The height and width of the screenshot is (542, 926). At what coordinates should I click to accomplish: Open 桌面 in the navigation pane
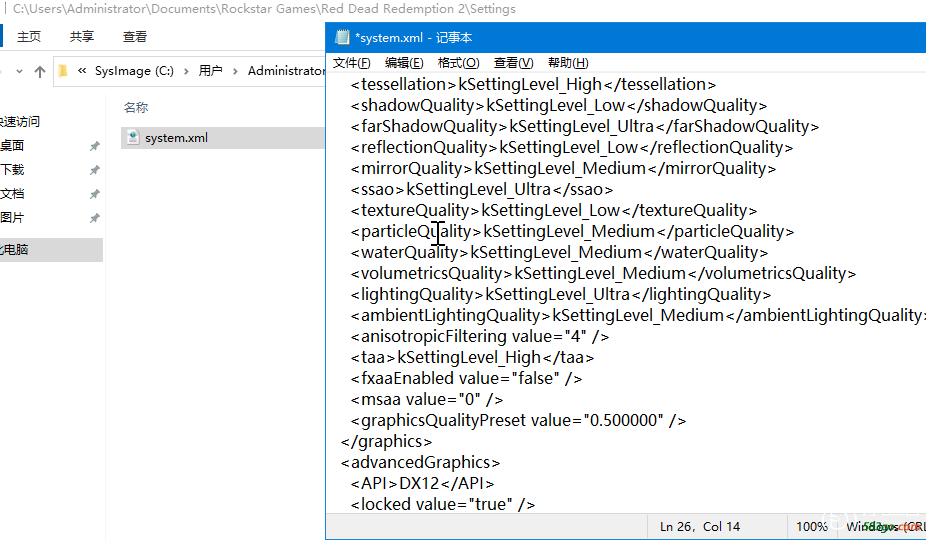(12, 145)
